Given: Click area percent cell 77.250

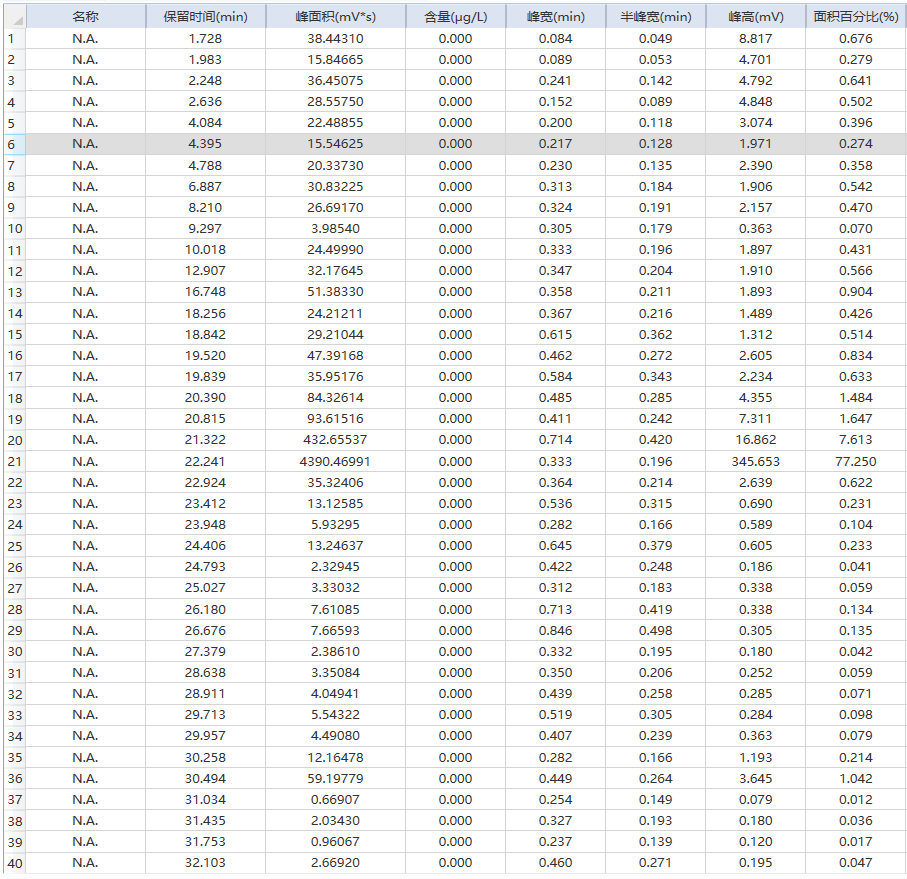Looking at the screenshot, I should click(855, 461).
